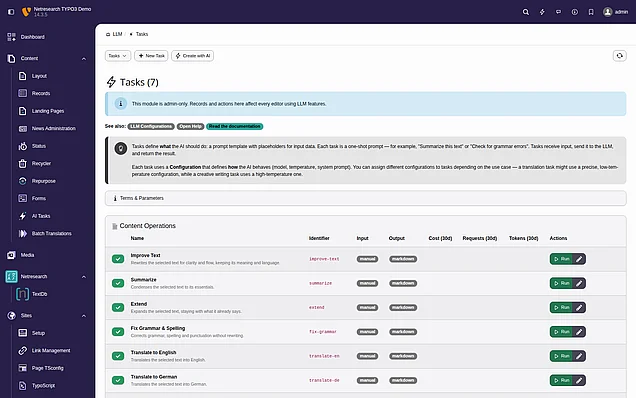Click the Link Management icon

coord(23,351)
